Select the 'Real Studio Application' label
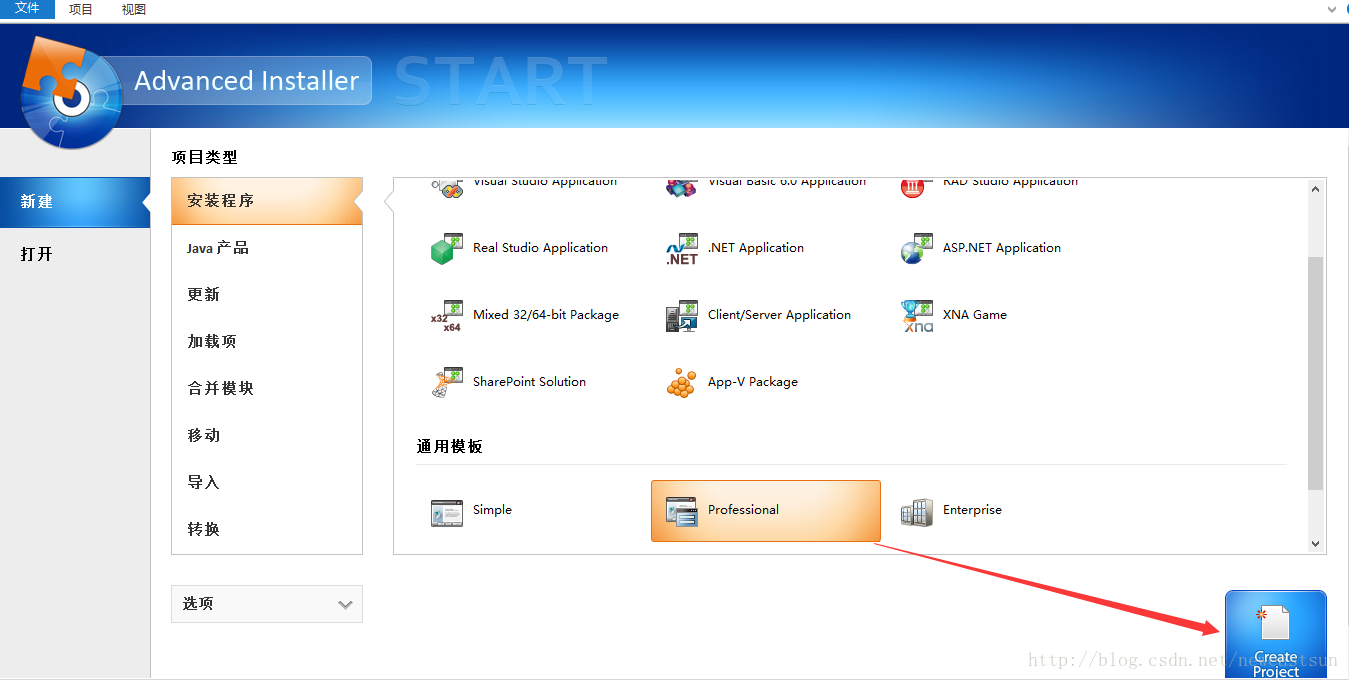Viewport: 1349px width, 680px height. click(540, 248)
